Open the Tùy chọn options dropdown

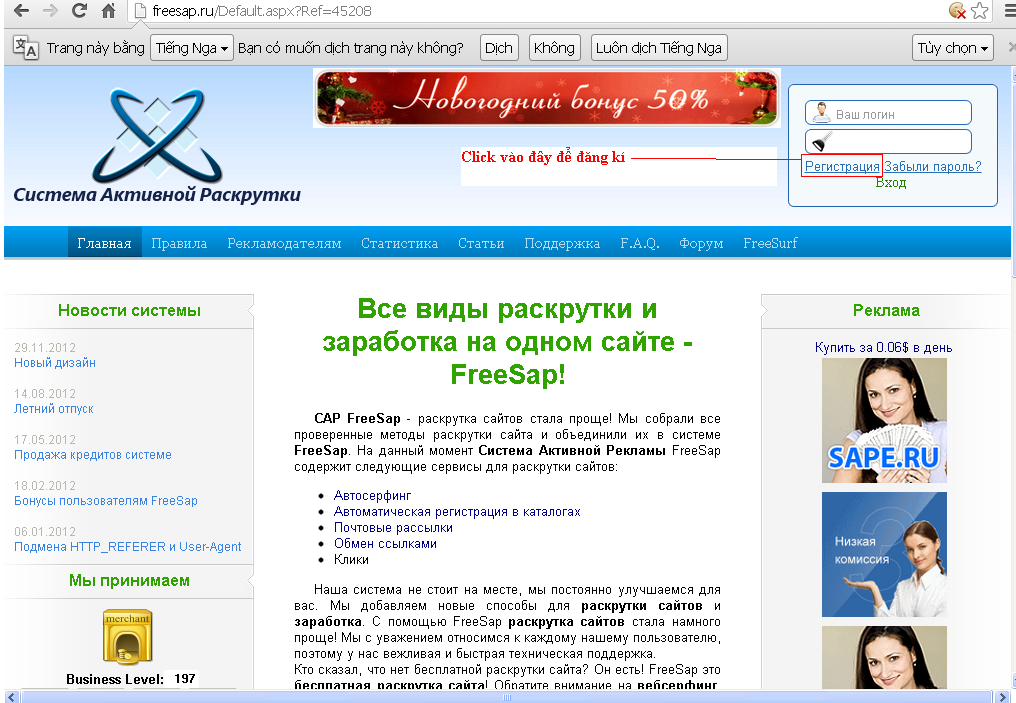coord(952,48)
